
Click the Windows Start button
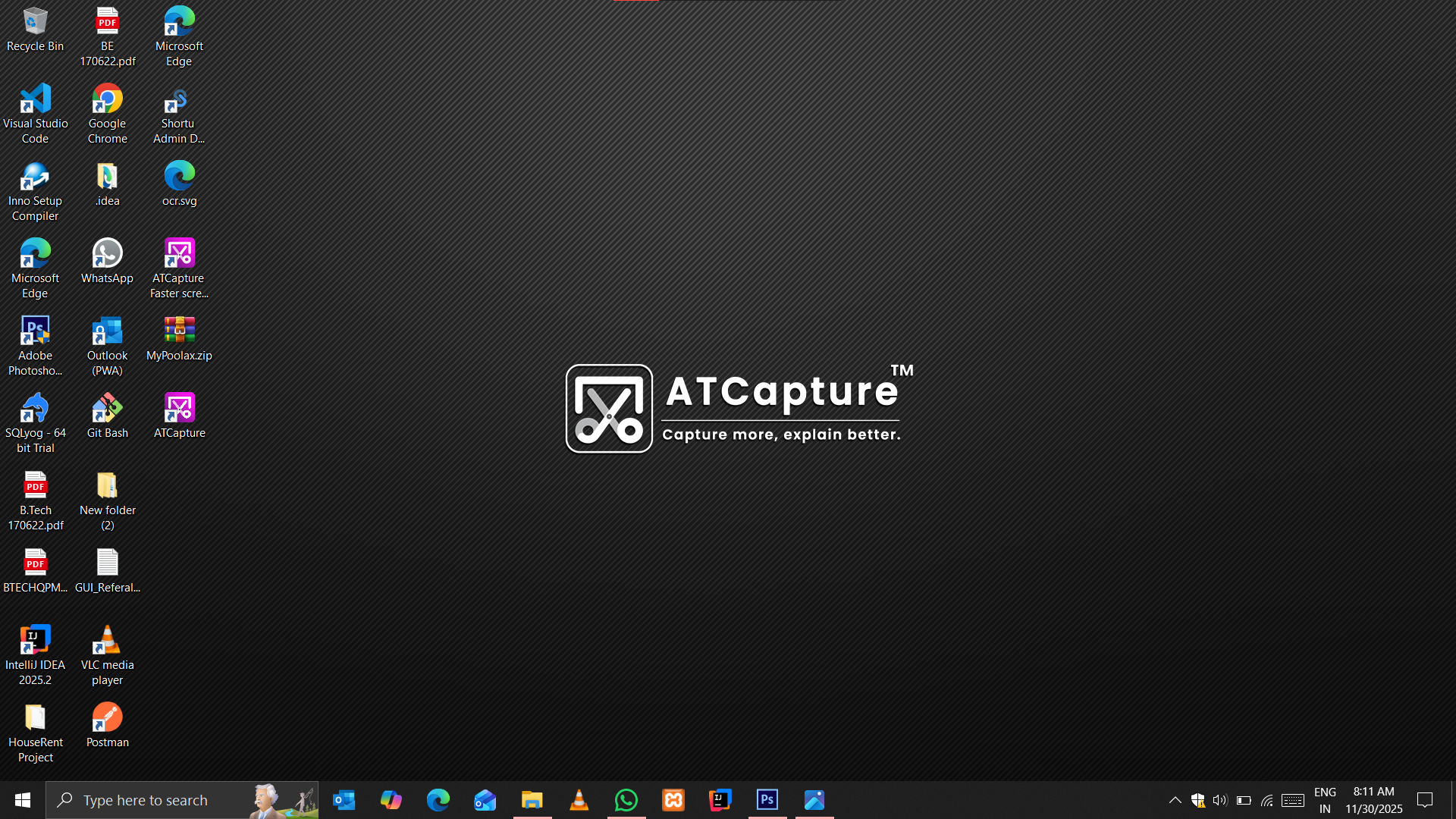coord(23,800)
